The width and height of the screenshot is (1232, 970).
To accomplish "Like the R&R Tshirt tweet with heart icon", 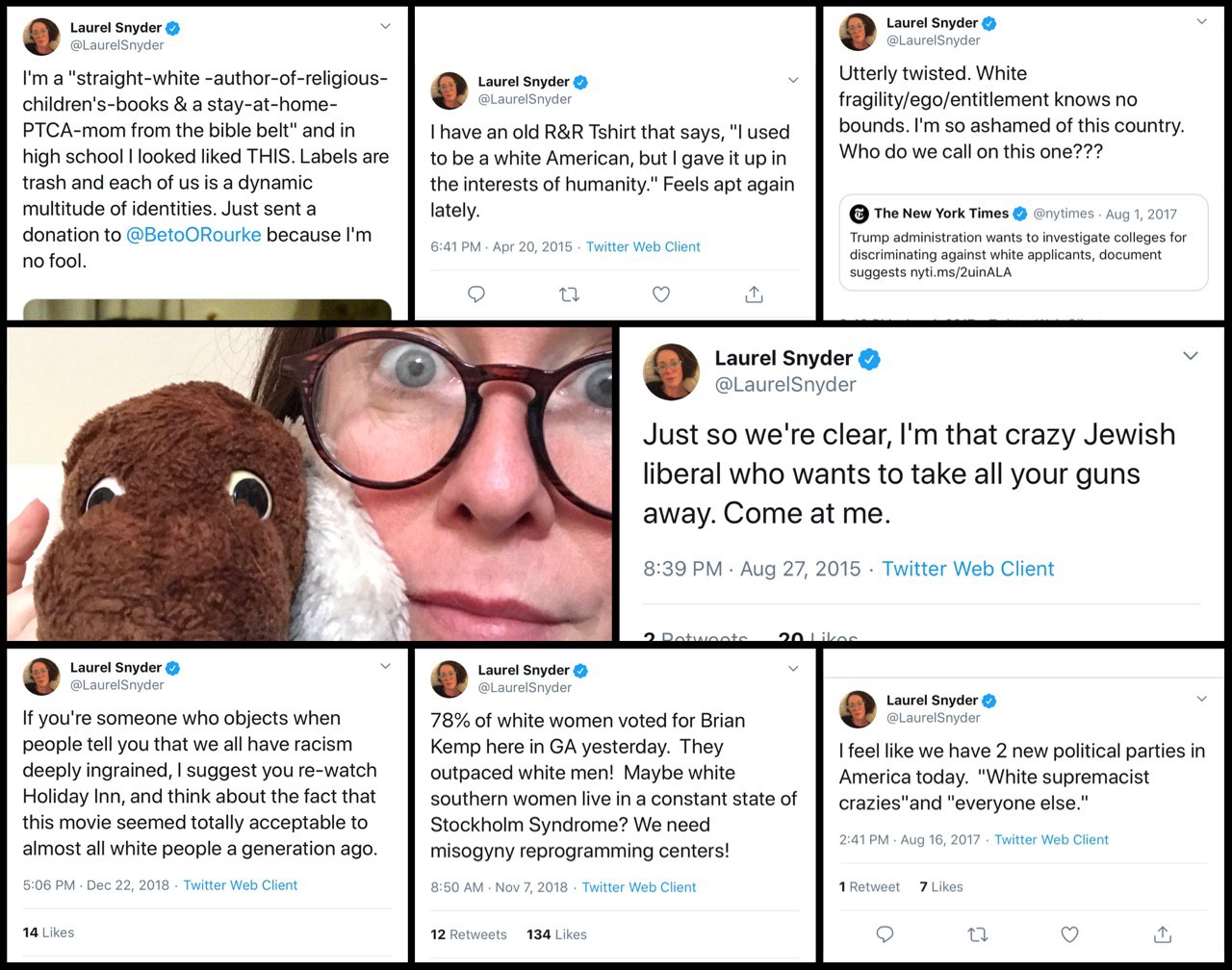I will coord(661,294).
